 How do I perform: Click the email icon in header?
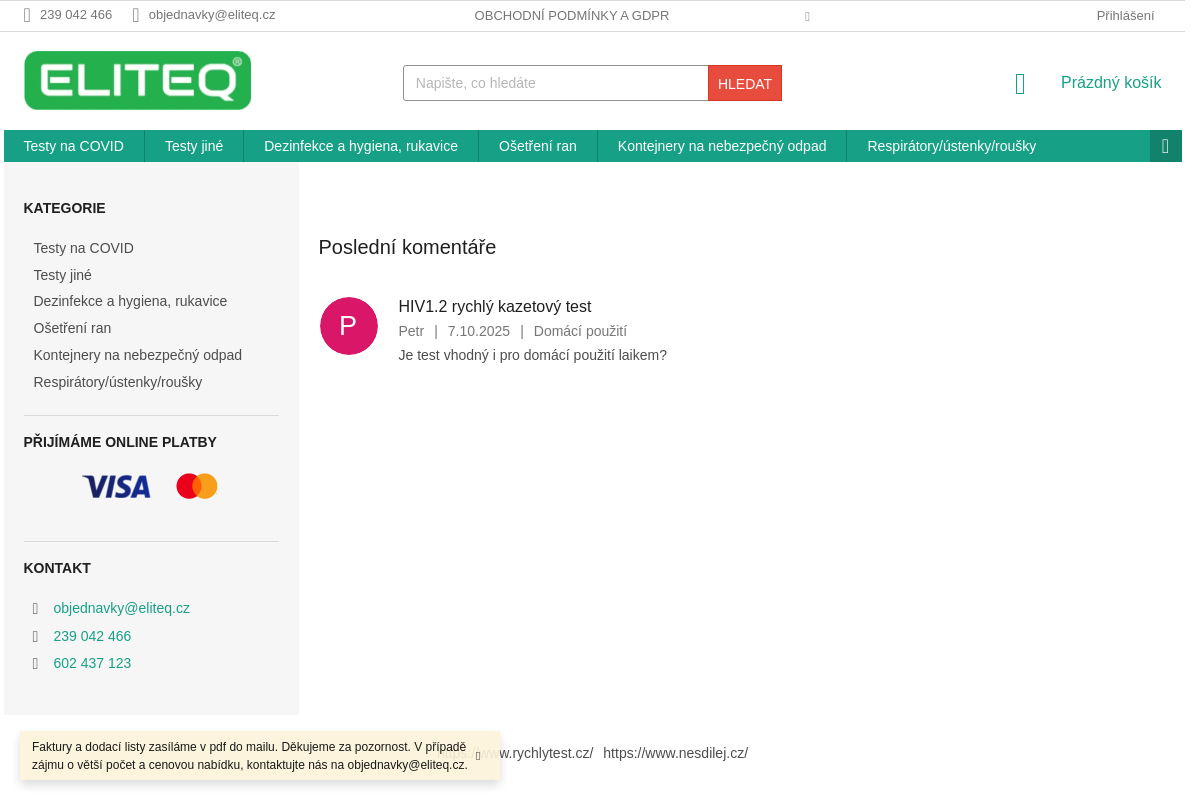click(x=136, y=15)
